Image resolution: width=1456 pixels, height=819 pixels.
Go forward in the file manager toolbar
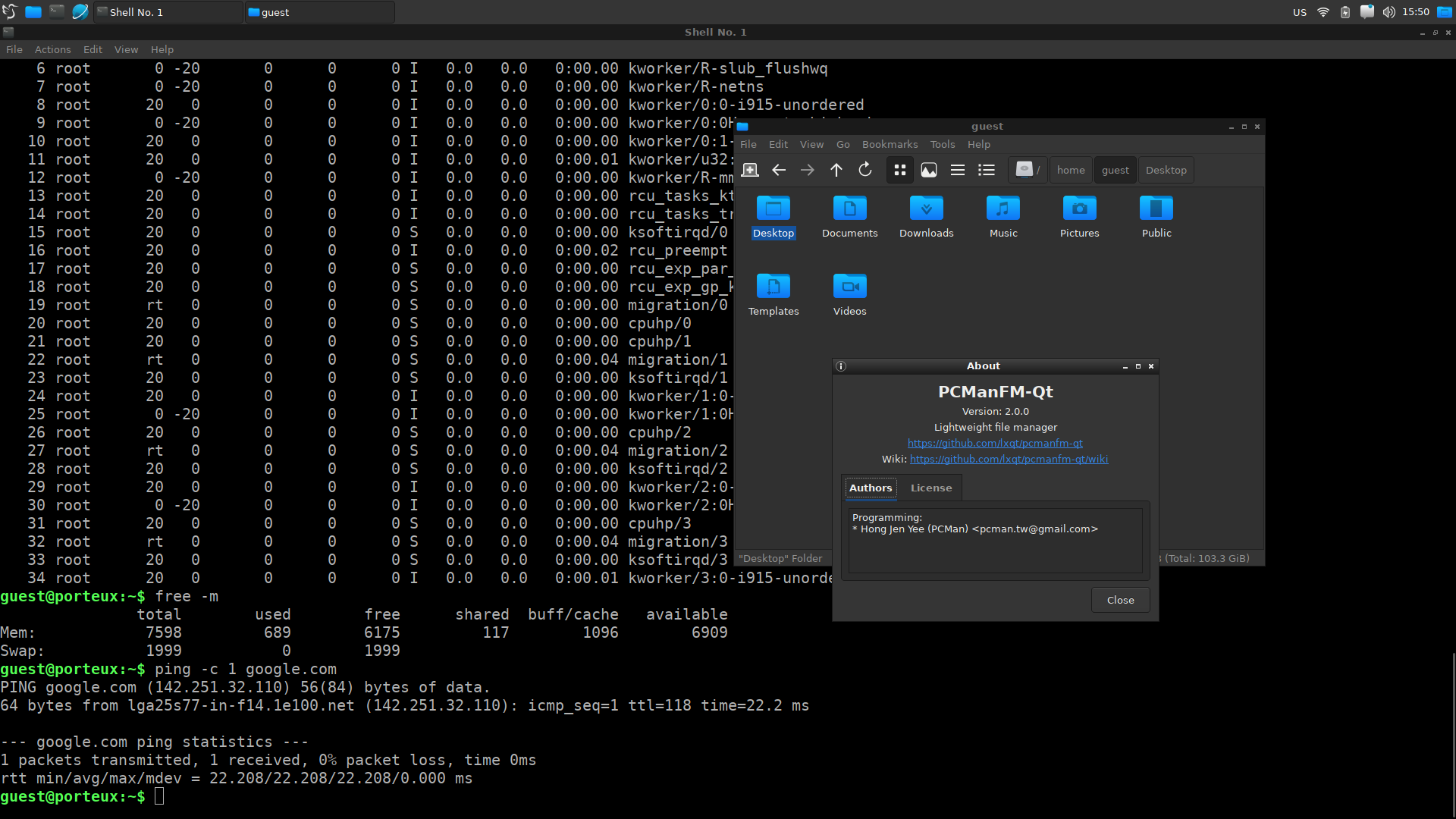[808, 170]
